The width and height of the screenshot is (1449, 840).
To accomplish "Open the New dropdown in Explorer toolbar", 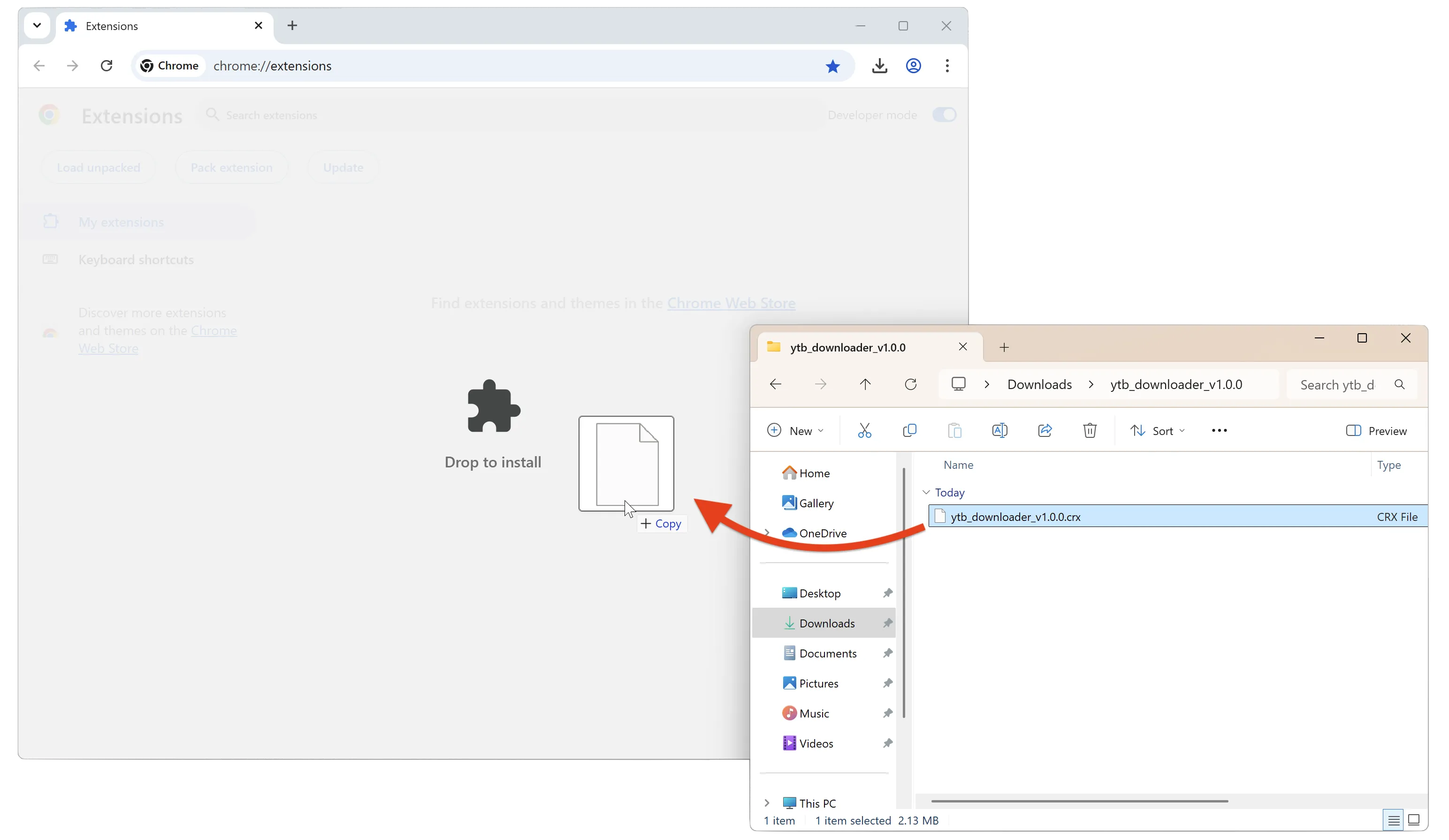I will click(796, 431).
